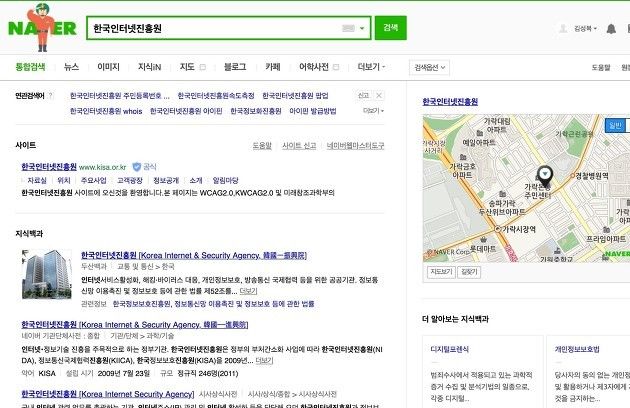The width and height of the screenshot is (630, 408).
Task: Open the 어학사전 tab
Action: (314, 67)
